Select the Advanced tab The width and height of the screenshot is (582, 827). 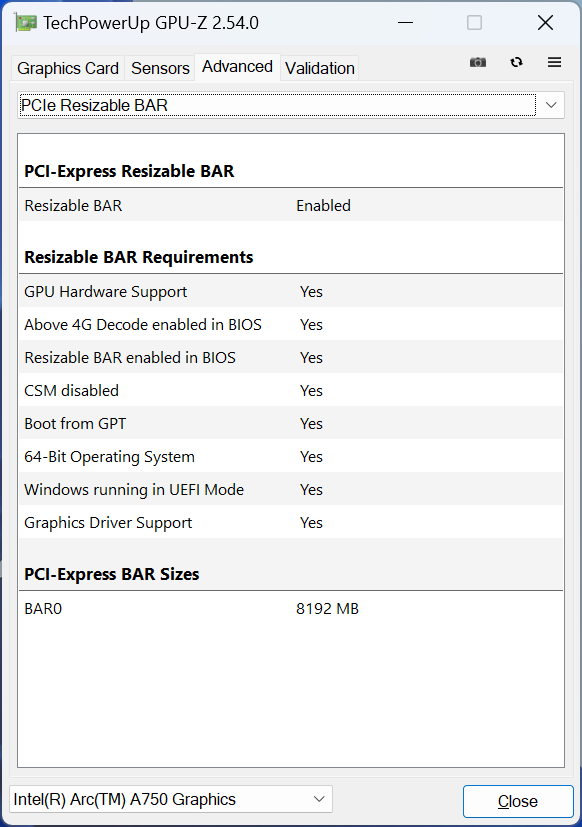tap(237, 67)
